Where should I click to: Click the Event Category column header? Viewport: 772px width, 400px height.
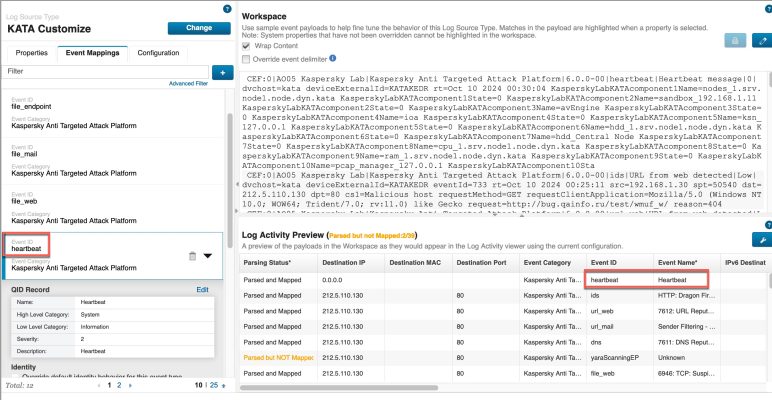pyautogui.click(x=552, y=263)
